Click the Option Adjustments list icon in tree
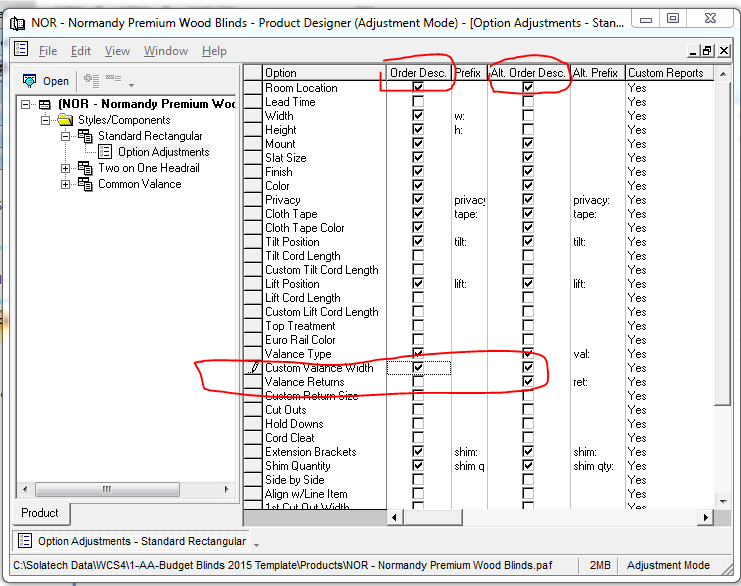Viewport: 741px width, 586px height. (105, 152)
